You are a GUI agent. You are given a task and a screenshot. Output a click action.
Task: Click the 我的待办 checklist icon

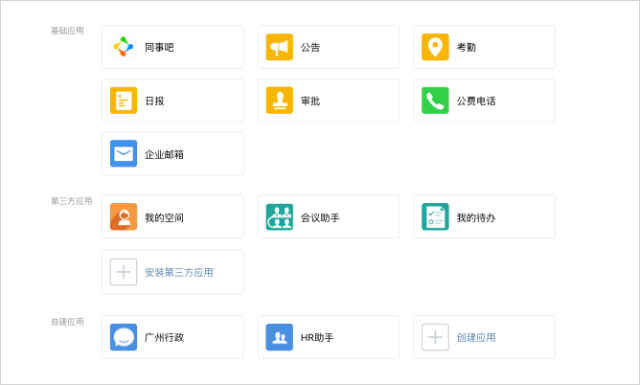tap(435, 217)
